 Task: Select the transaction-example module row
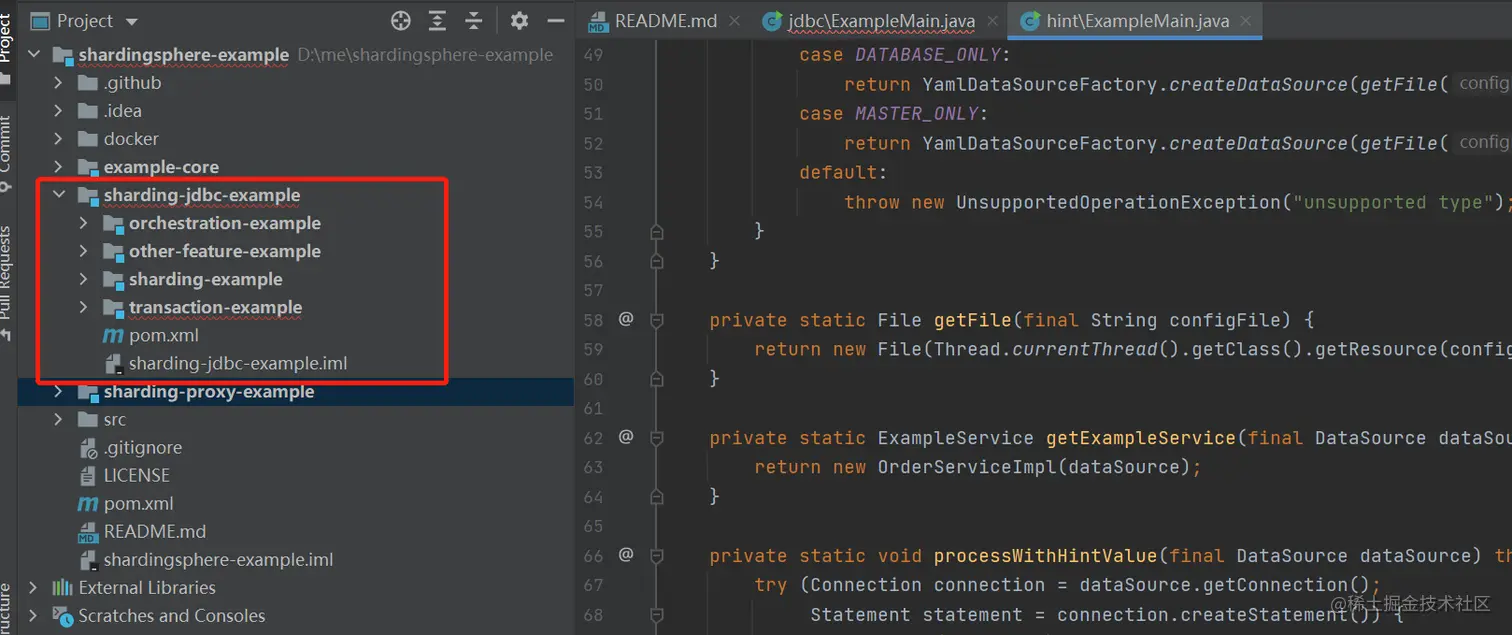(x=295, y=307)
